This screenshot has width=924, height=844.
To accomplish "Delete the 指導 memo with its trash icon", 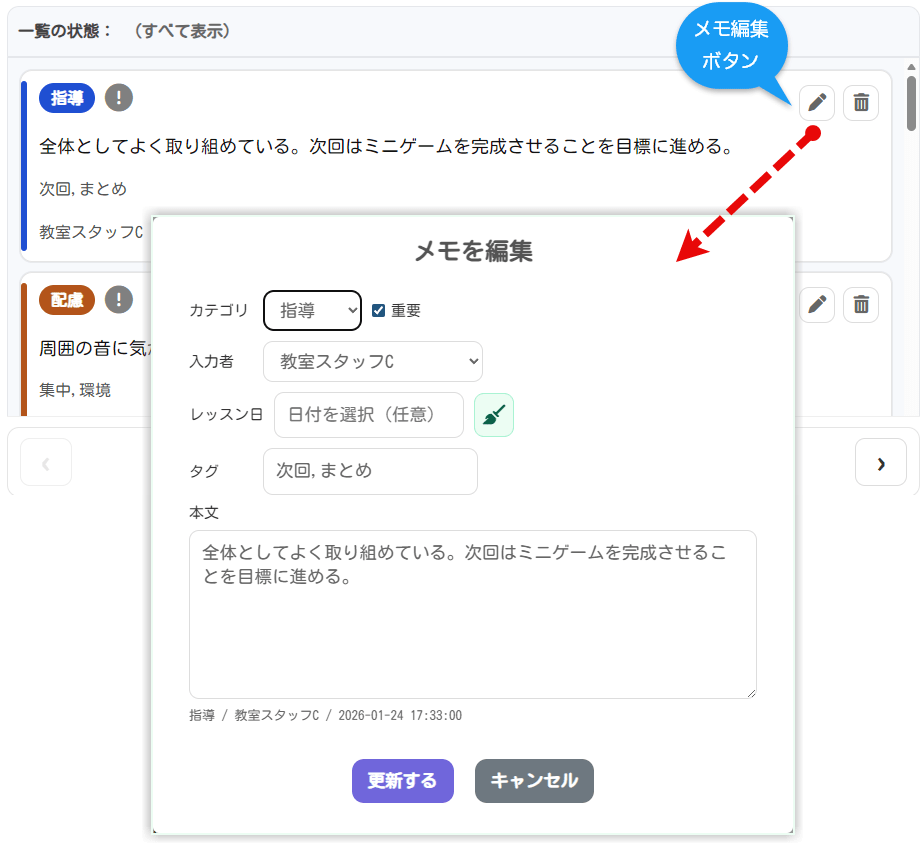I will (x=861, y=102).
